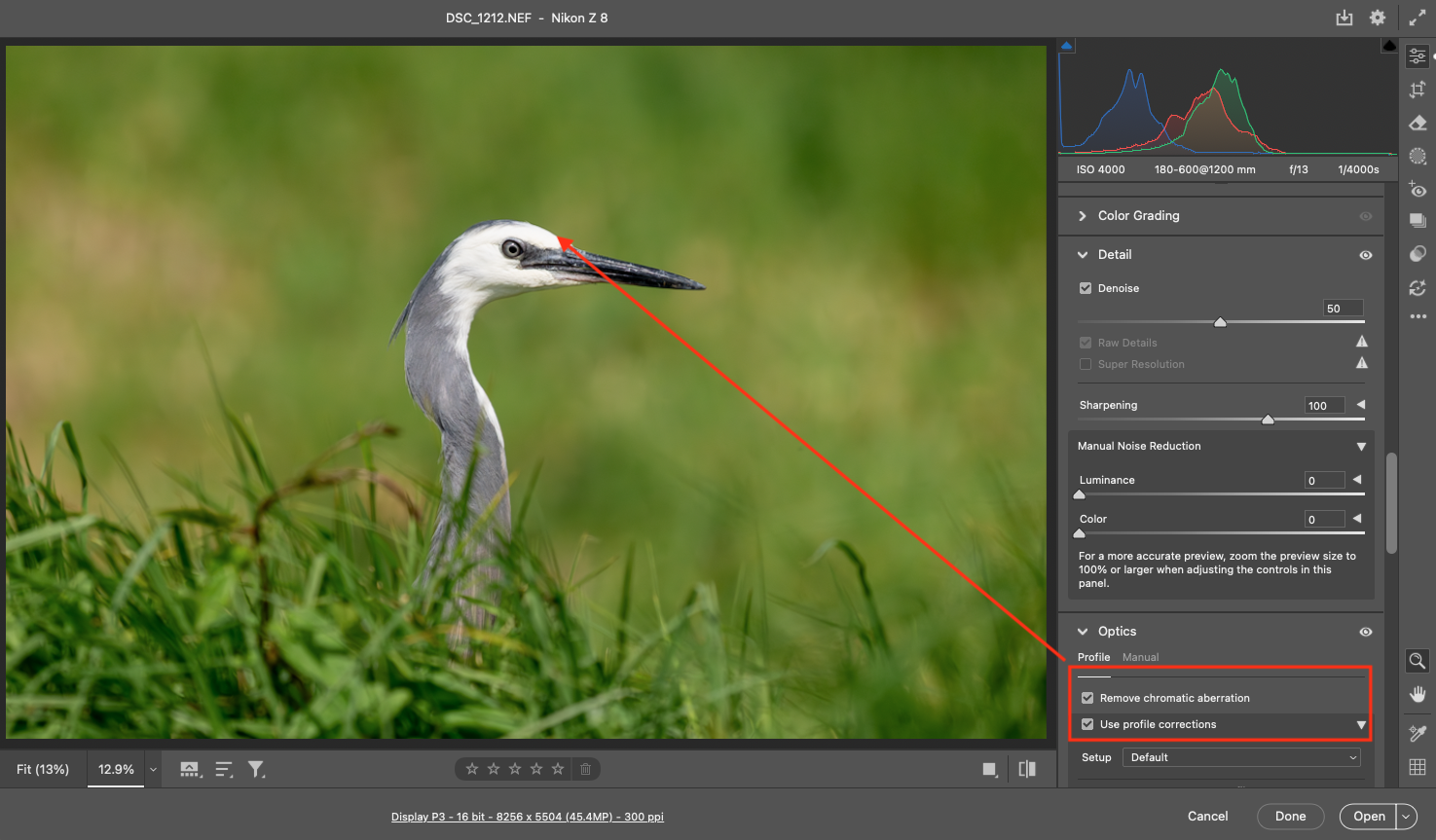Toggle before/after split view
Screen dimensions: 1436x840
click(1027, 769)
